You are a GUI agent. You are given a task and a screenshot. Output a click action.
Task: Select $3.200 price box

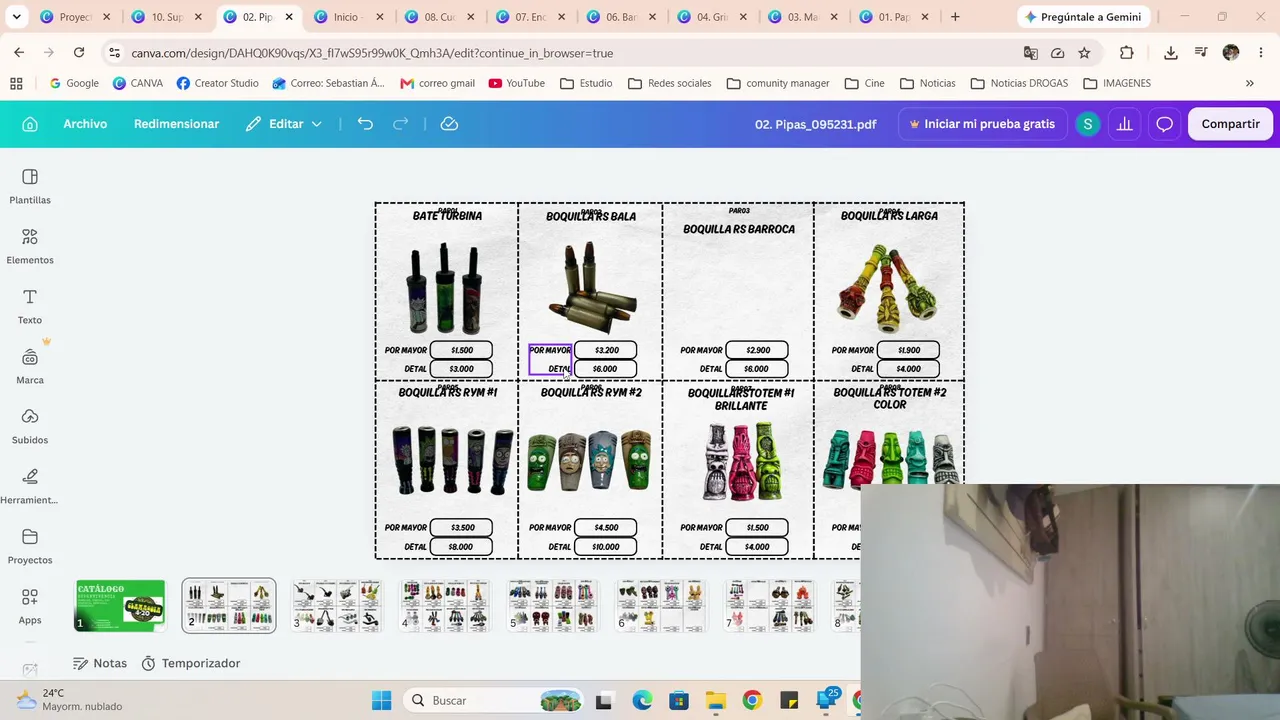606,350
